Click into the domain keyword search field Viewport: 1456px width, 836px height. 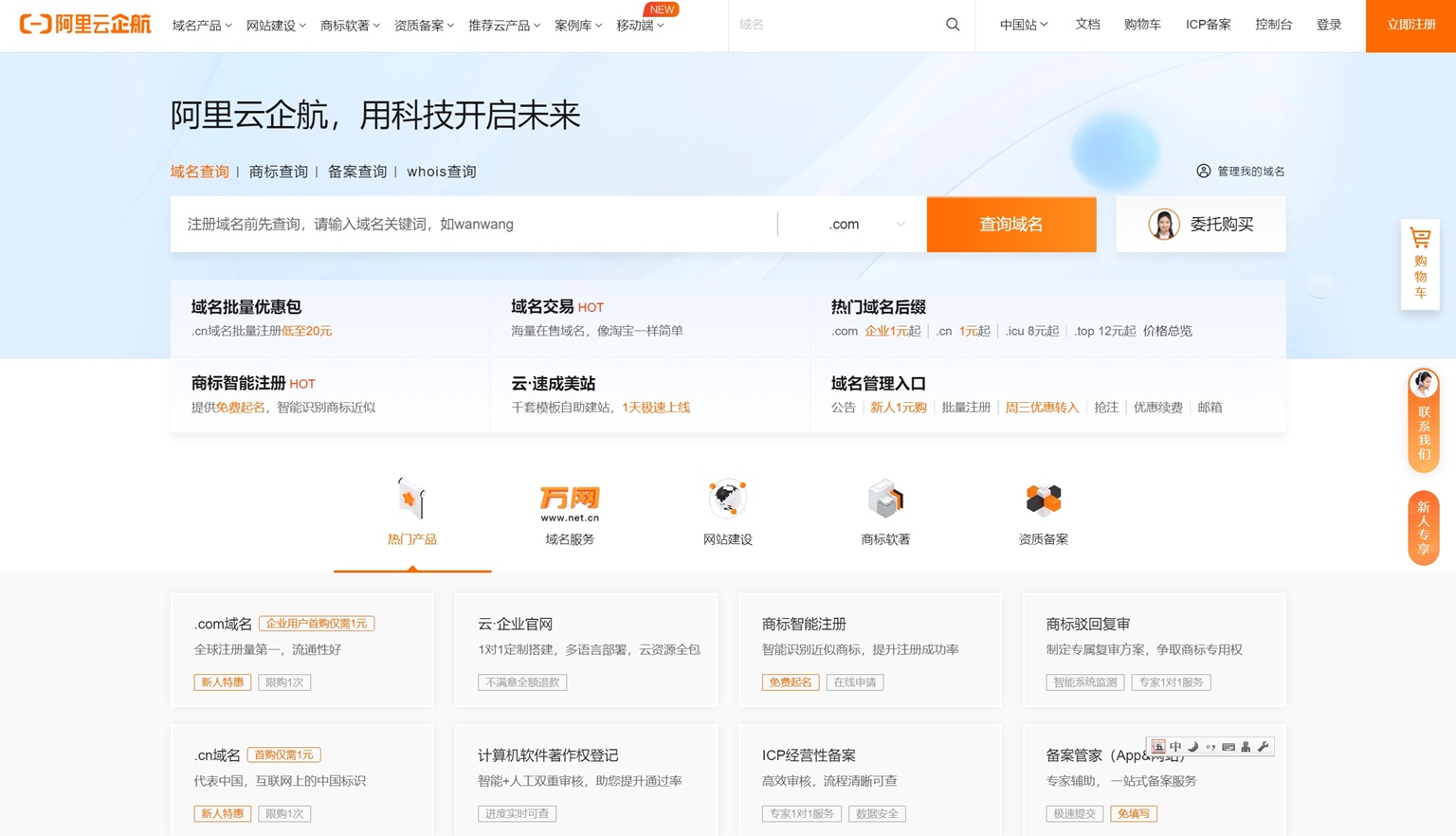[474, 224]
